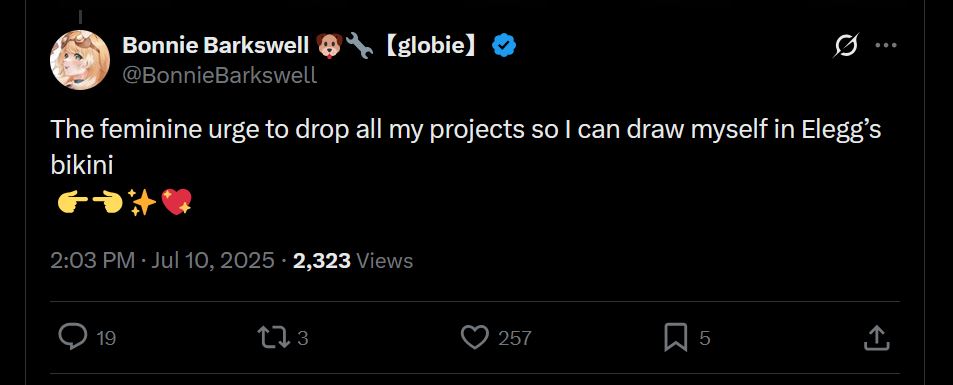Click the tweet text about Elegg's bikini

(466, 147)
